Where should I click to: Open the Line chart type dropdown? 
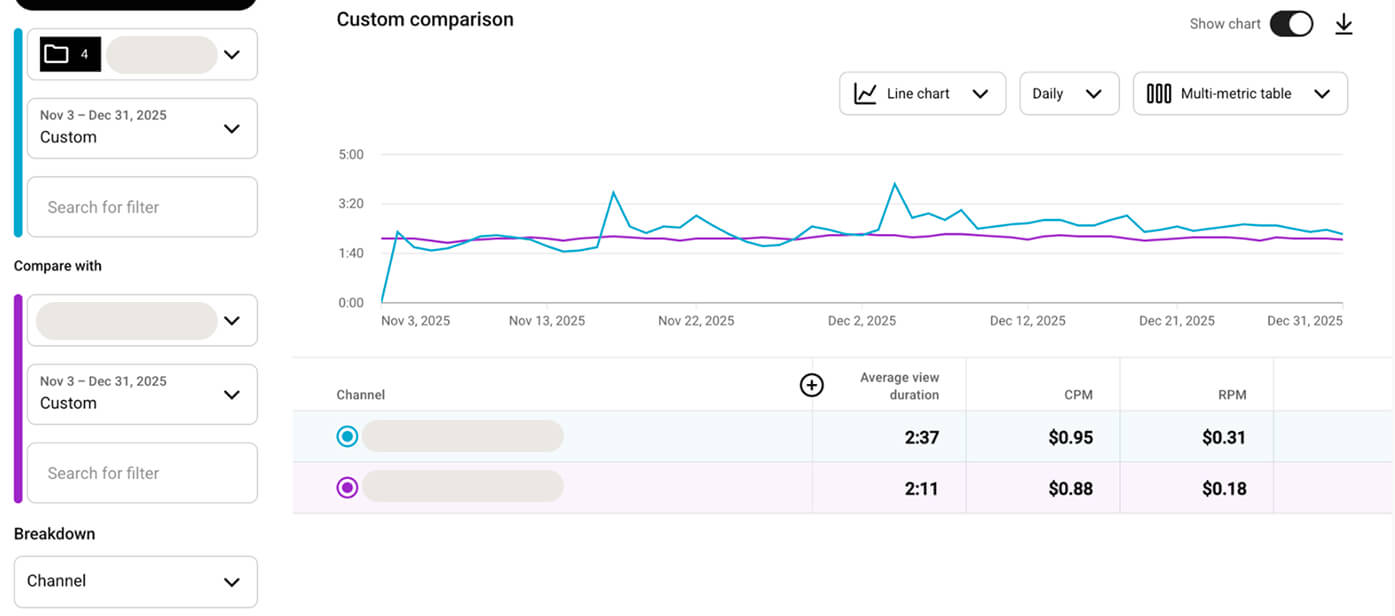922,93
